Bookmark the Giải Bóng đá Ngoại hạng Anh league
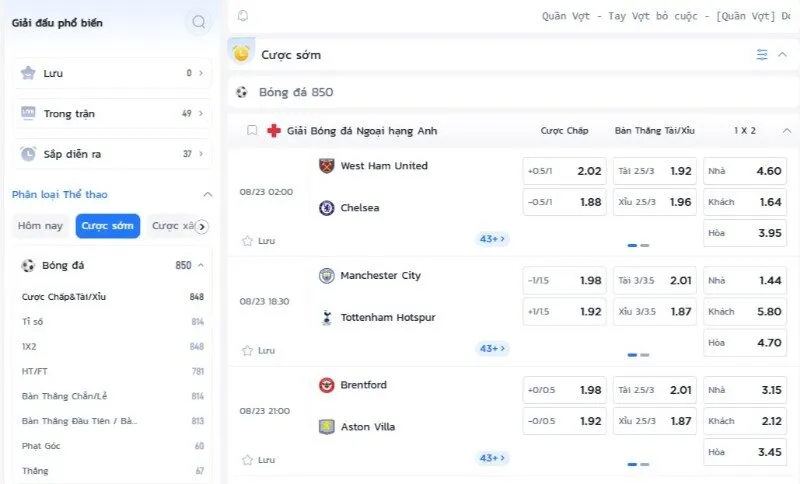Image resolution: width=800 pixels, height=484 pixels. tap(252, 131)
